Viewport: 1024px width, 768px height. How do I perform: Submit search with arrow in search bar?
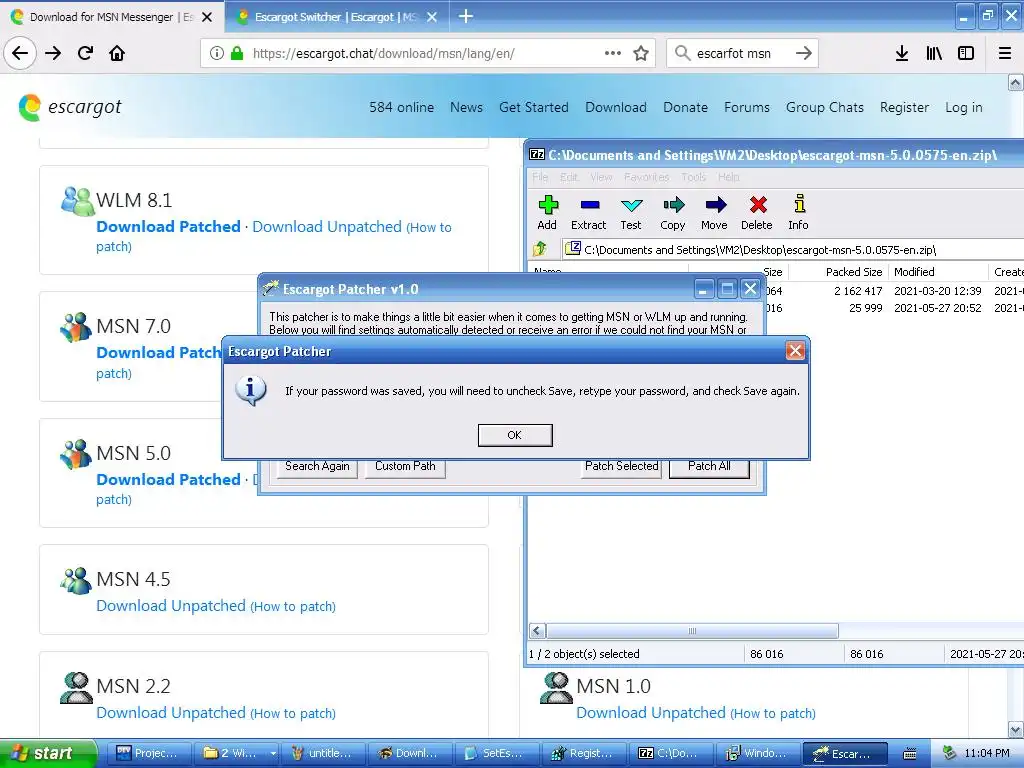(803, 53)
